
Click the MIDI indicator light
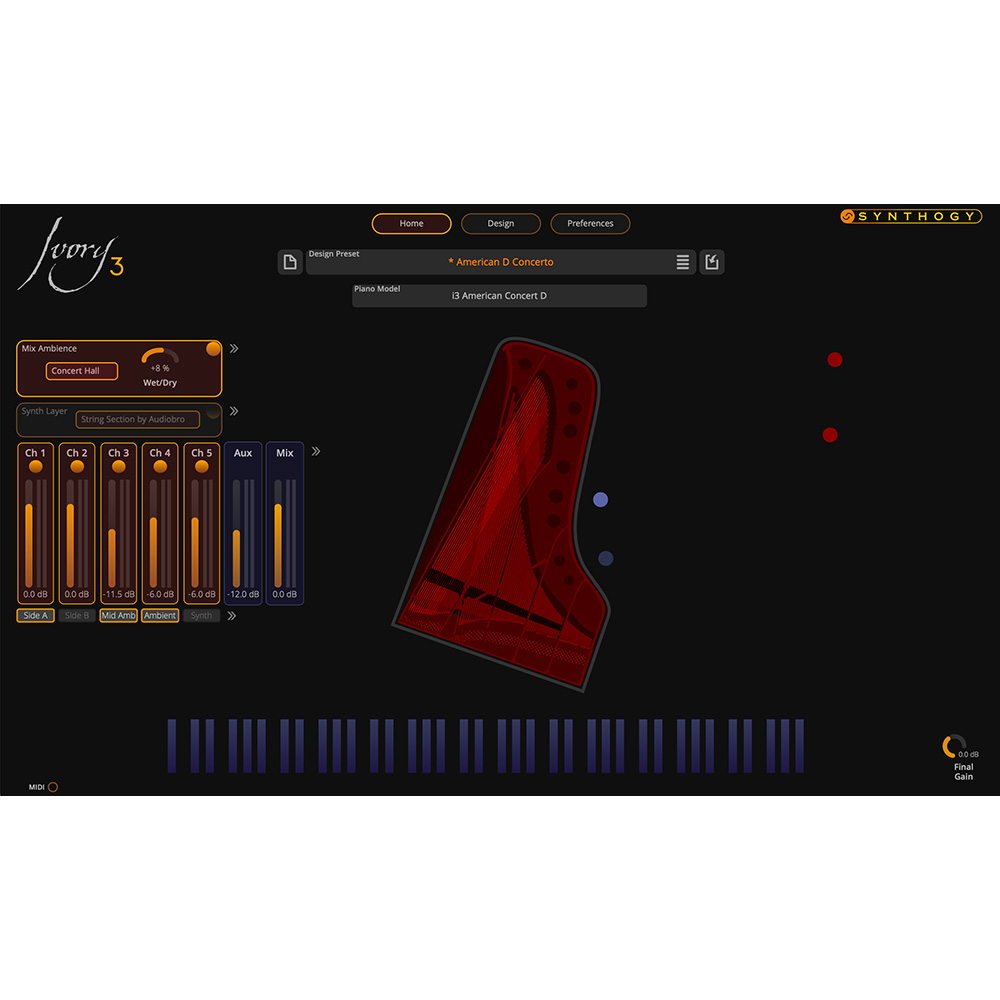pyautogui.click(x=53, y=787)
